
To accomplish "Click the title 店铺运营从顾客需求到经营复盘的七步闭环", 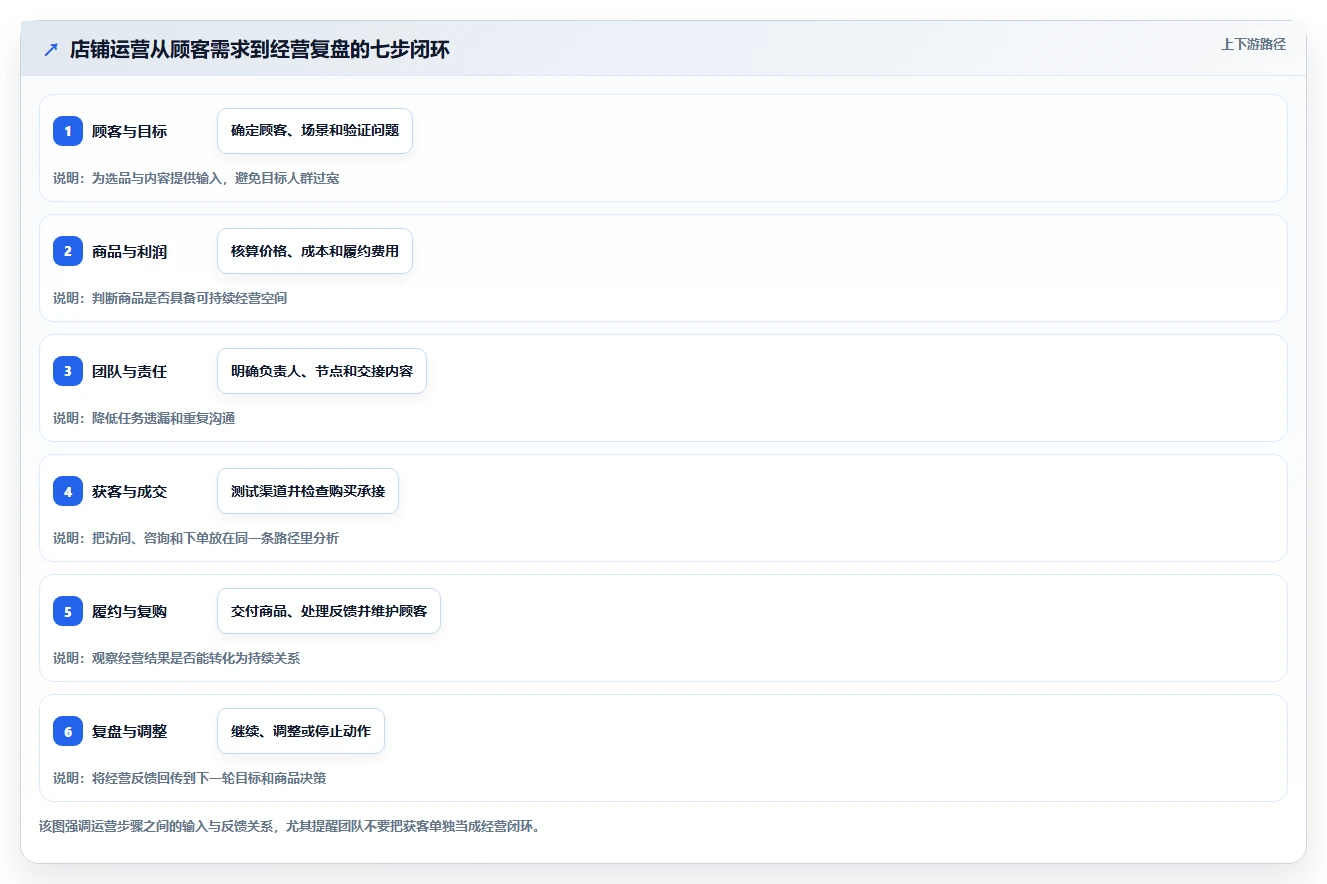I will tap(260, 50).
